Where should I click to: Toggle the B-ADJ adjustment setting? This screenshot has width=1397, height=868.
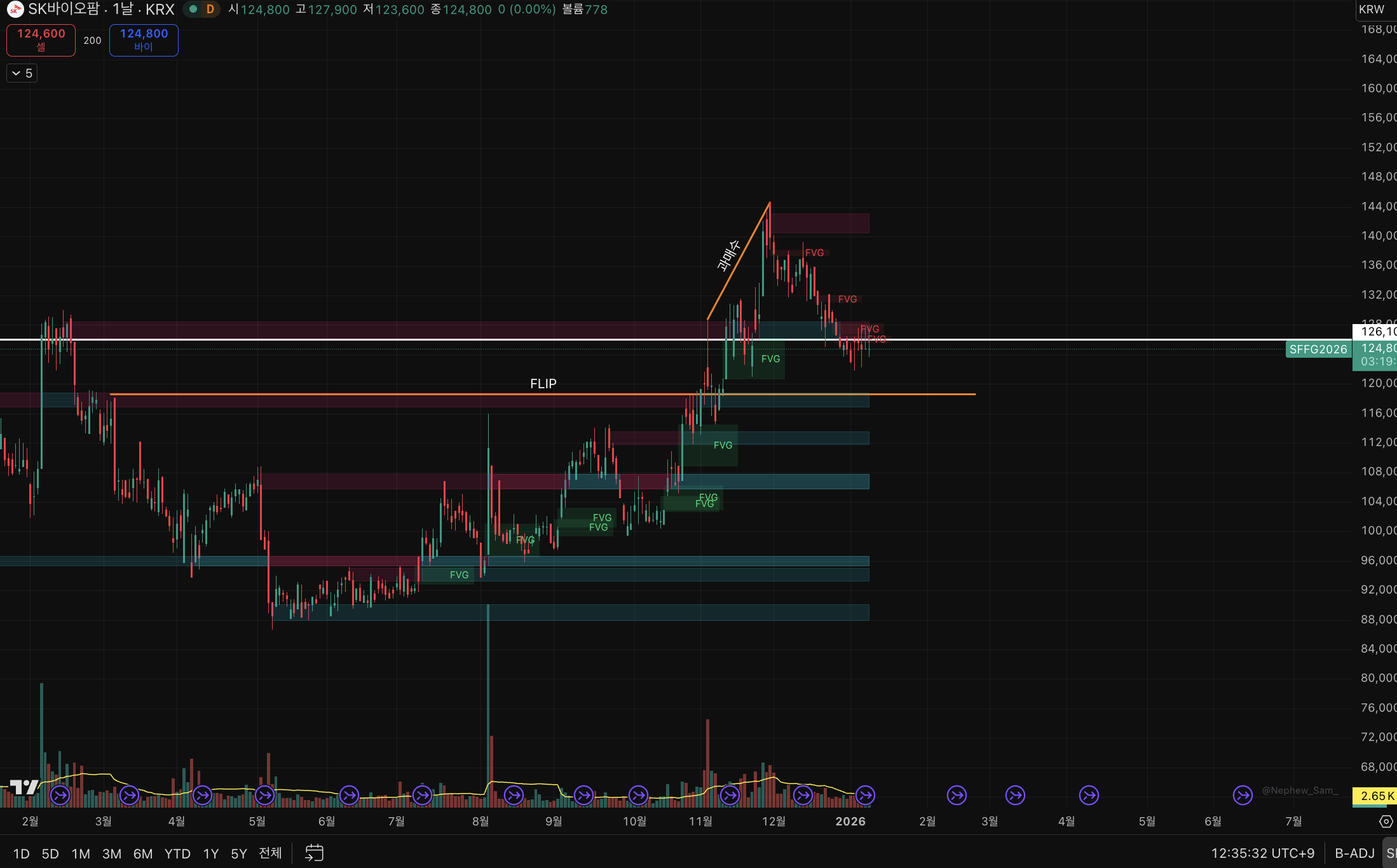coord(1354,853)
